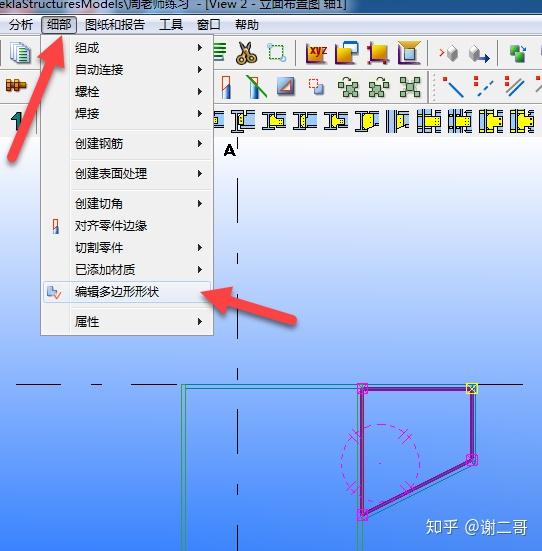Click the line cut icon with green diagonal

pyautogui.click(x=256, y=87)
